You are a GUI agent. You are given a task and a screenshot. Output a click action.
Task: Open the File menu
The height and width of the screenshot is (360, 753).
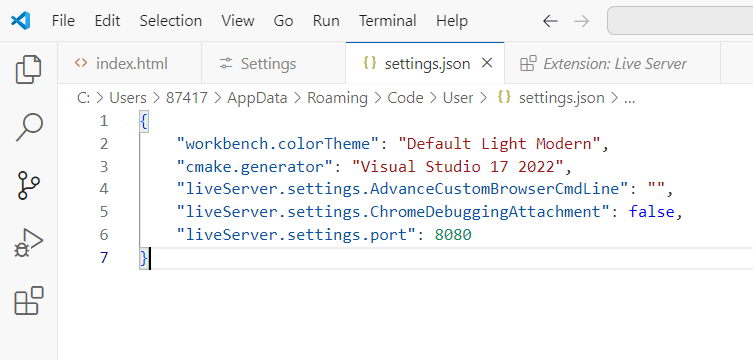pyautogui.click(x=63, y=21)
